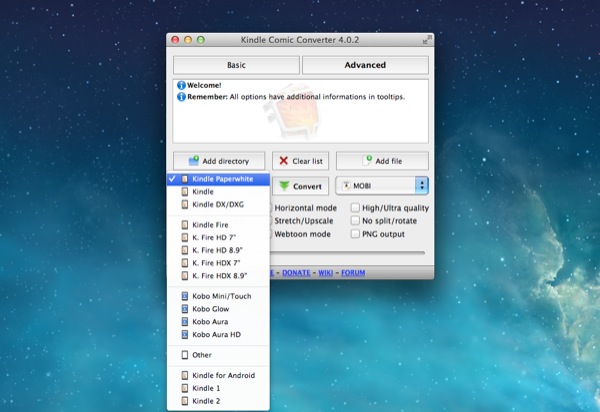
Task: Click the Welcome! message in log
Action: [204, 85]
